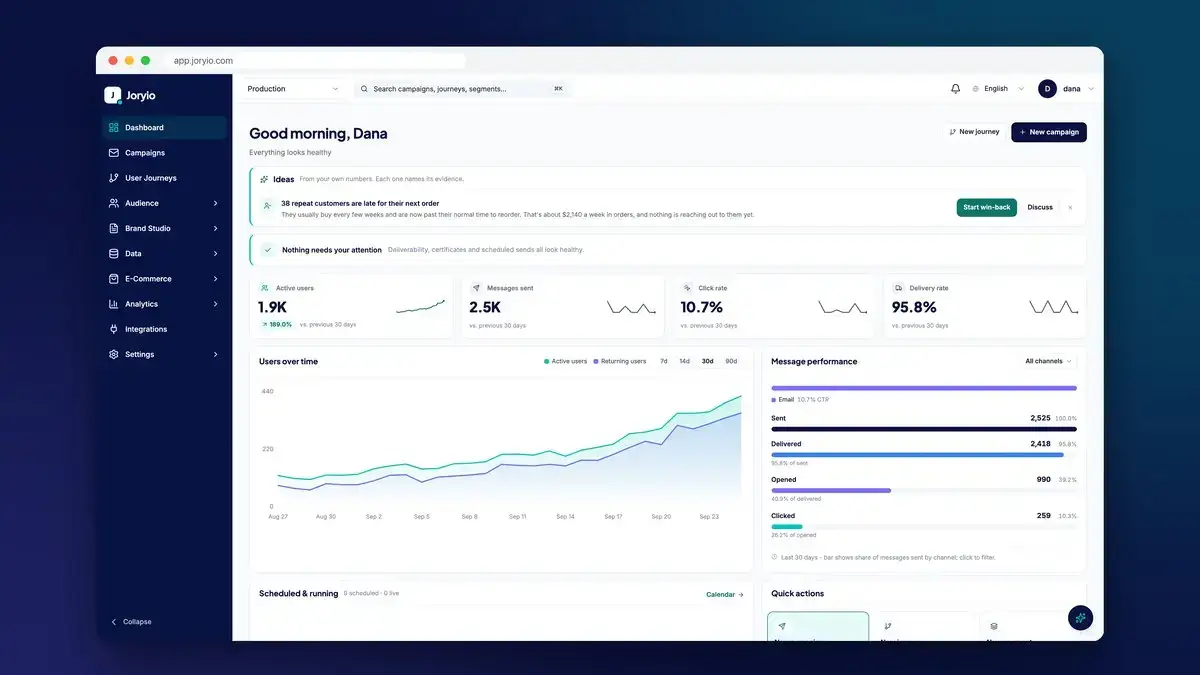
Task: Click the Messages sent sparkline chart
Action: (x=631, y=307)
